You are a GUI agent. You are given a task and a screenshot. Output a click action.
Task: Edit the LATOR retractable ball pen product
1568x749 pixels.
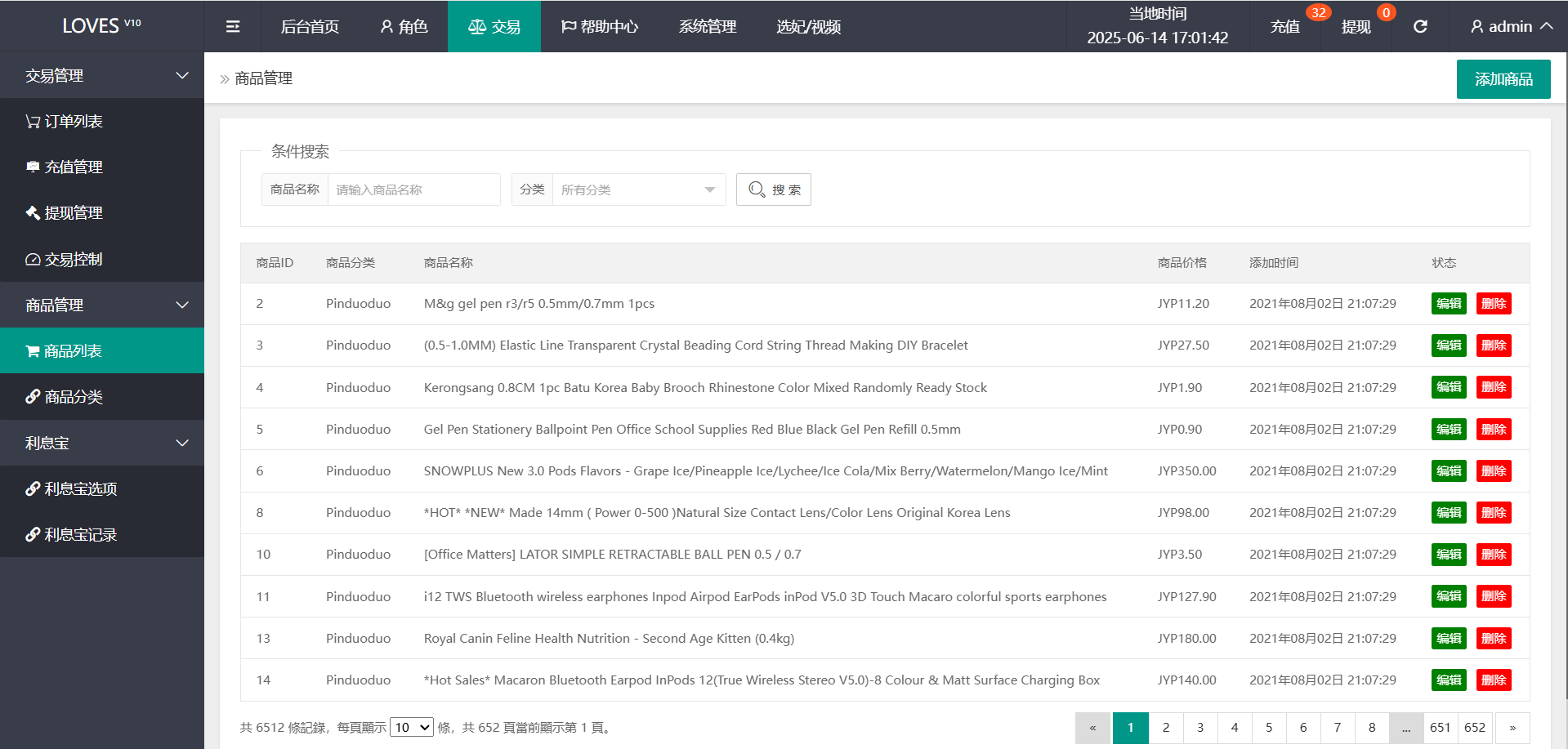tap(1449, 555)
